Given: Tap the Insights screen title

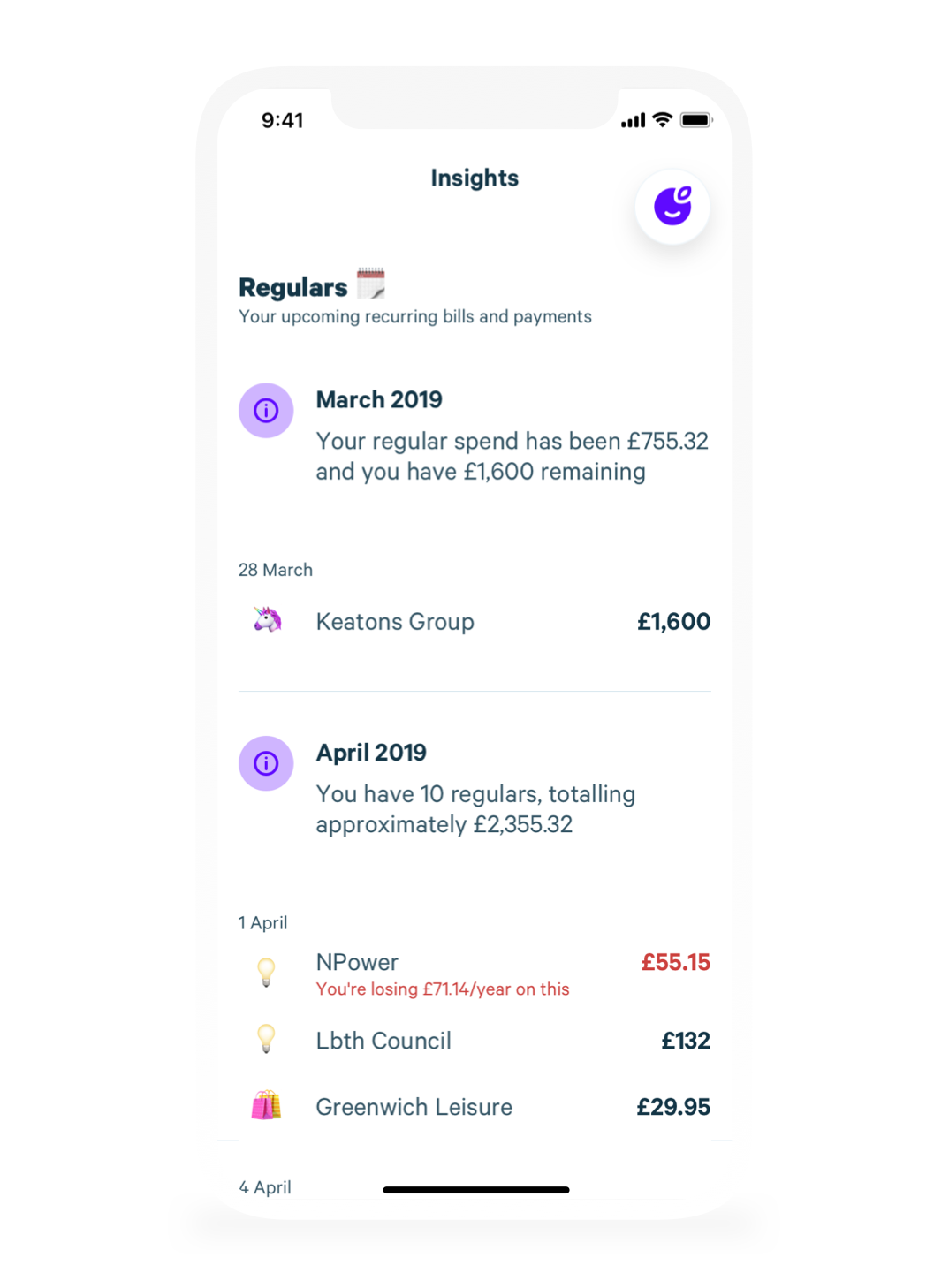Looking at the screenshot, I should click(x=474, y=178).
